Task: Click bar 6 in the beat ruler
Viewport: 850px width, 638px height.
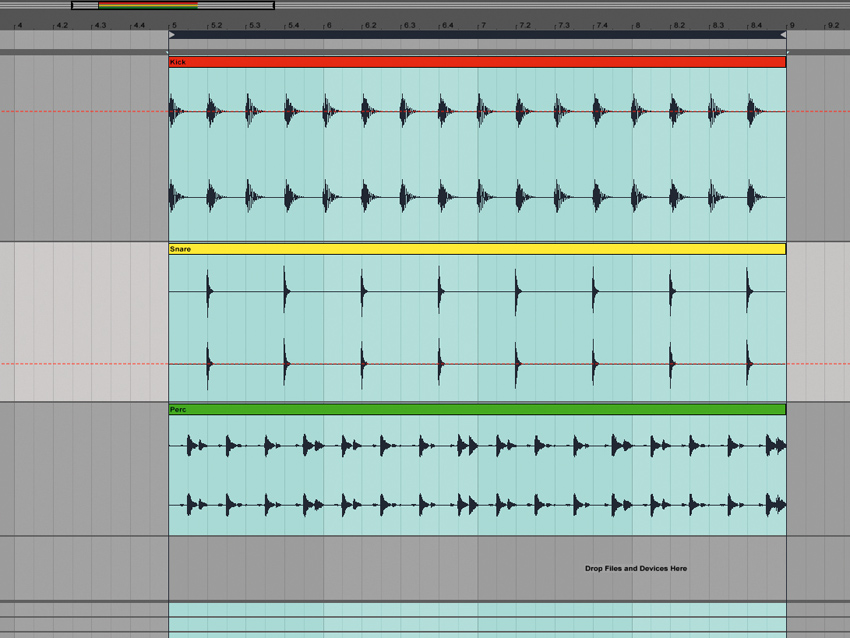Action: pos(329,25)
